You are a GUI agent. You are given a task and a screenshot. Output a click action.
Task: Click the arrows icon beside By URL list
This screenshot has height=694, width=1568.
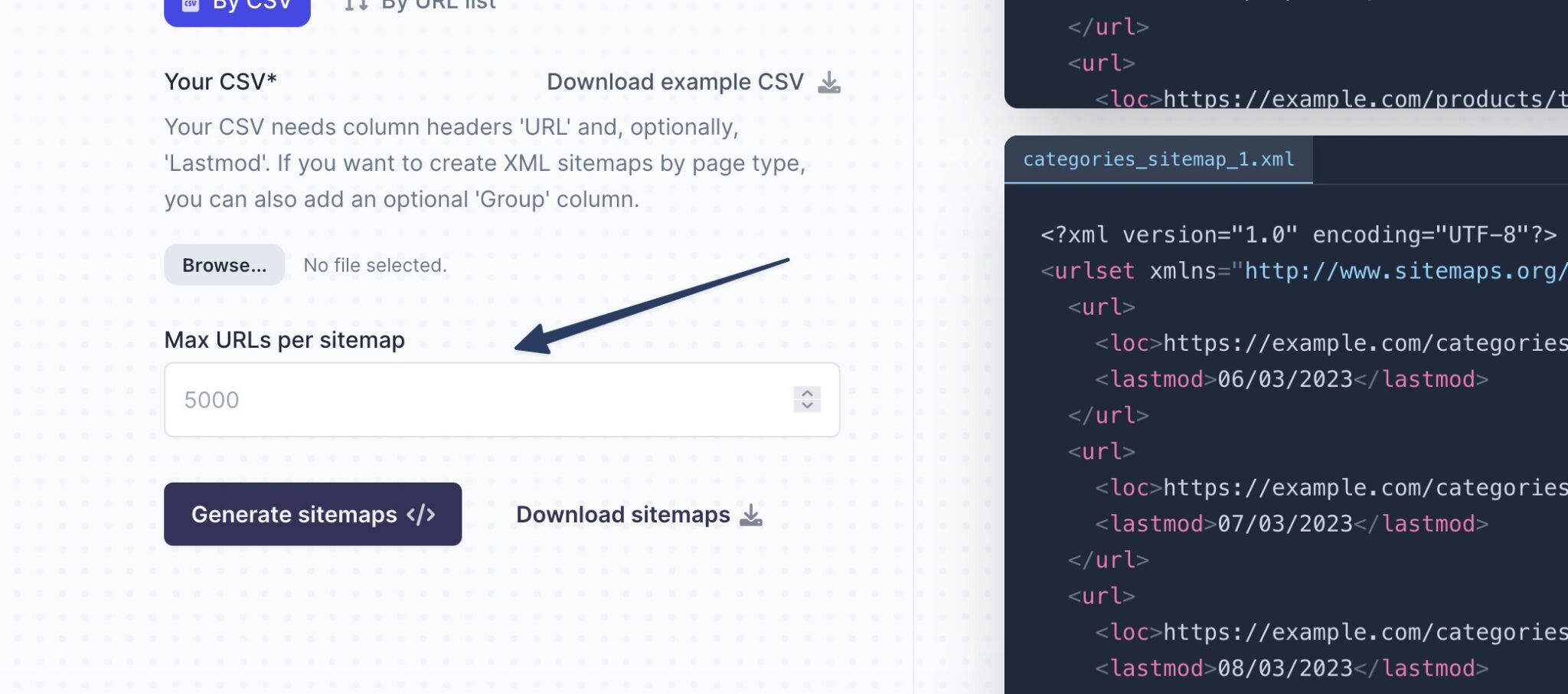click(356, 5)
